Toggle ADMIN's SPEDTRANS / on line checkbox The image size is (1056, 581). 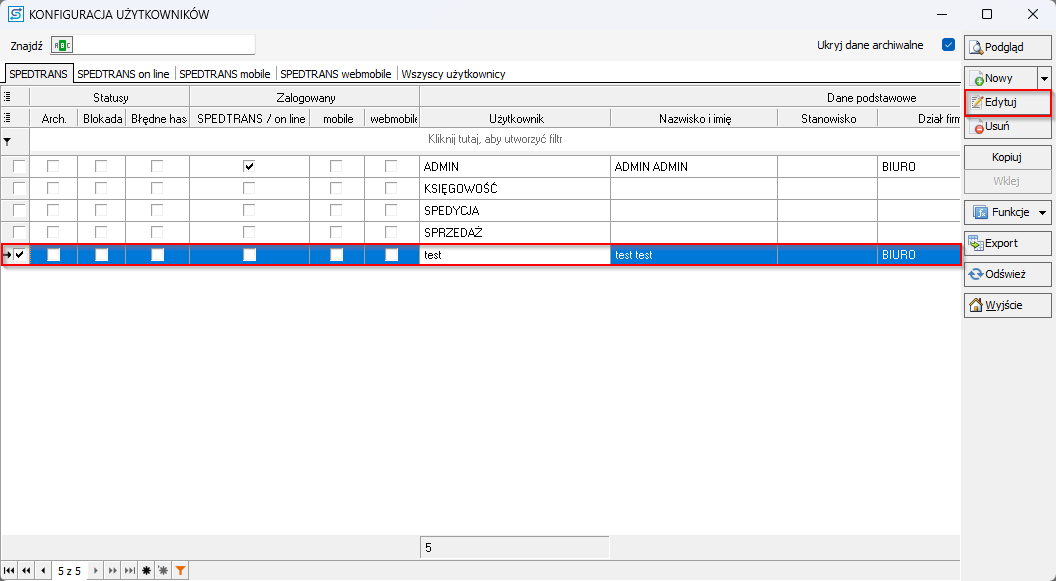pyautogui.click(x=249, y=167)
